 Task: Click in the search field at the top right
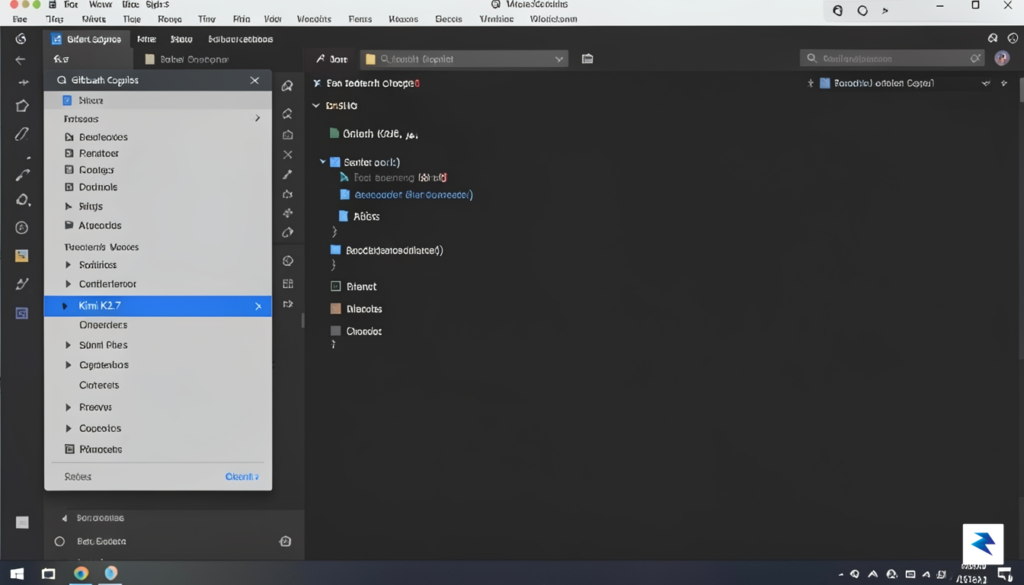(892, 58)
